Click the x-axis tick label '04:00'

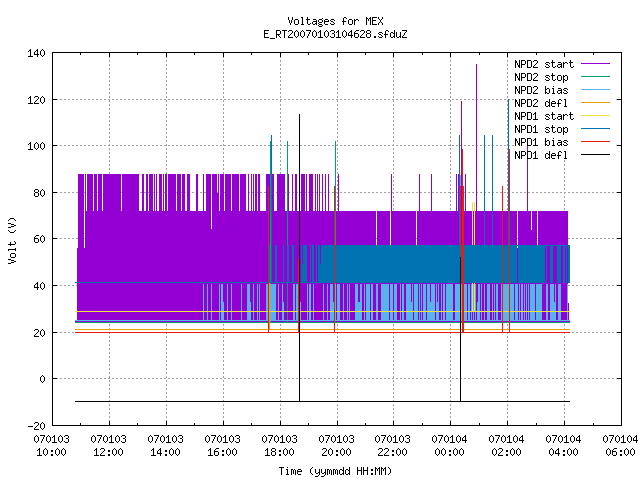563,452
